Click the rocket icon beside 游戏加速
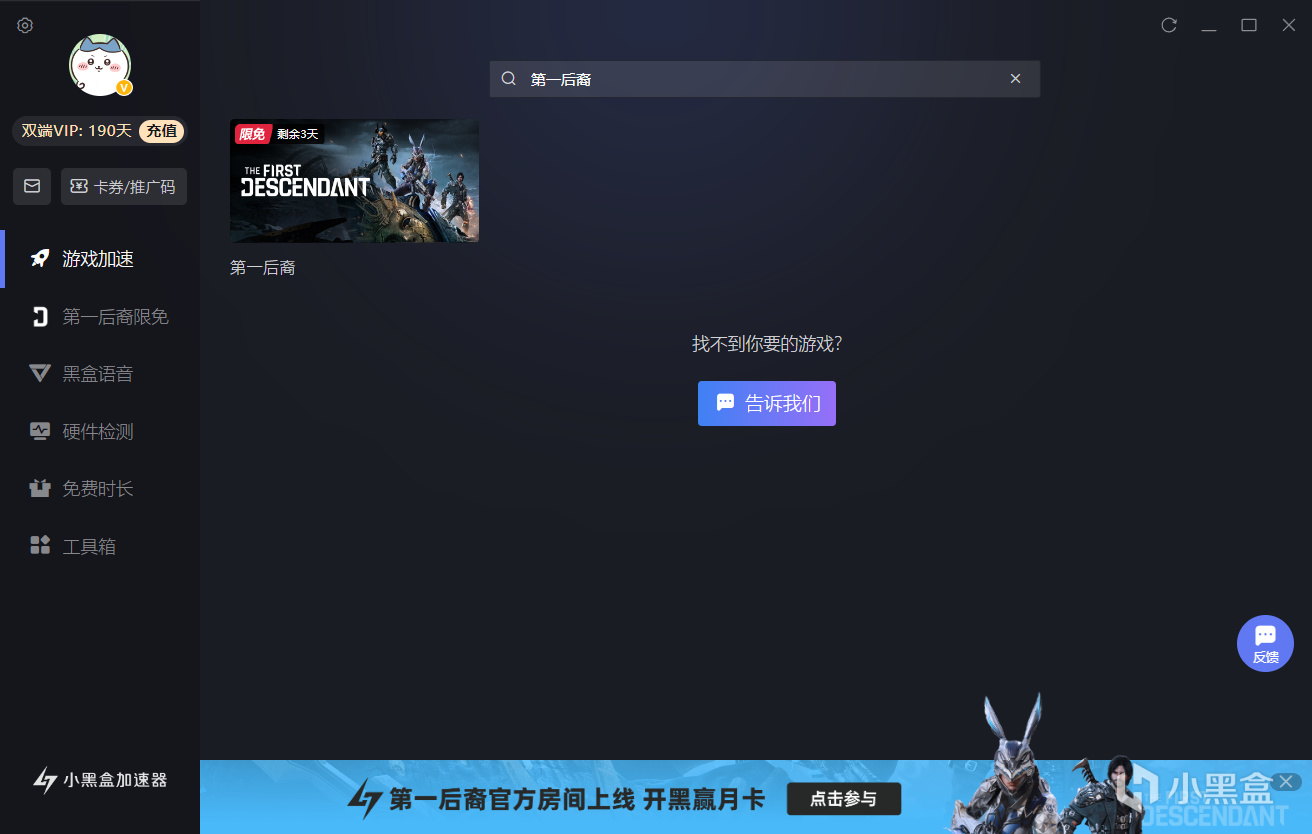This screenshot has height=834, width=1312. click(x=40, y=259)
